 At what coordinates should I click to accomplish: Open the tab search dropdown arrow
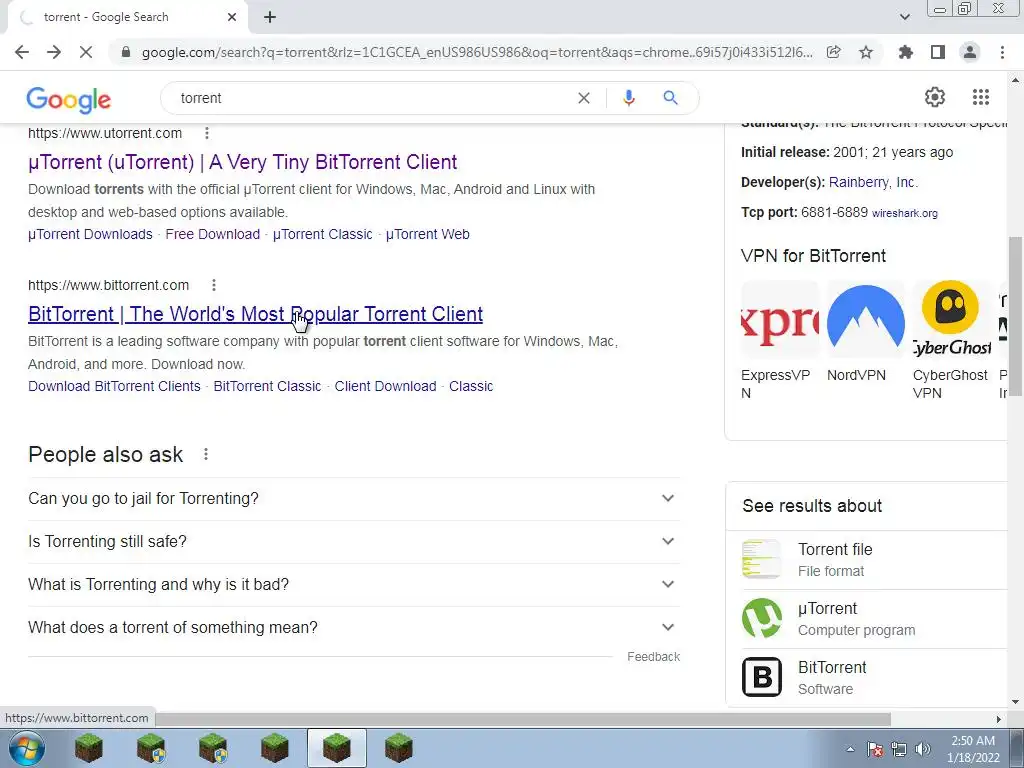coord(904,17)
